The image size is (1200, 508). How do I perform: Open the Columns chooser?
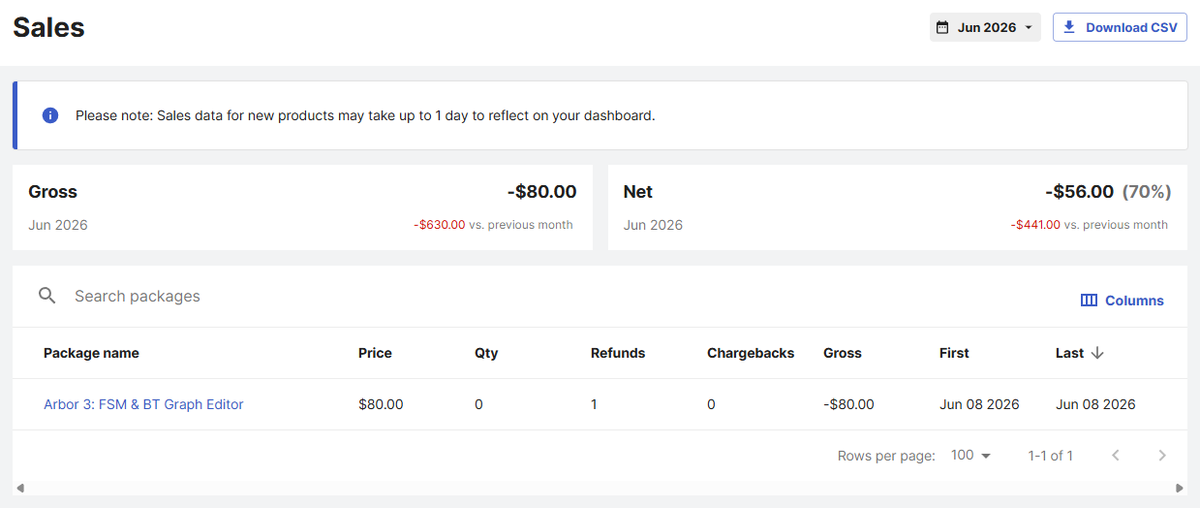point(1122,300)
